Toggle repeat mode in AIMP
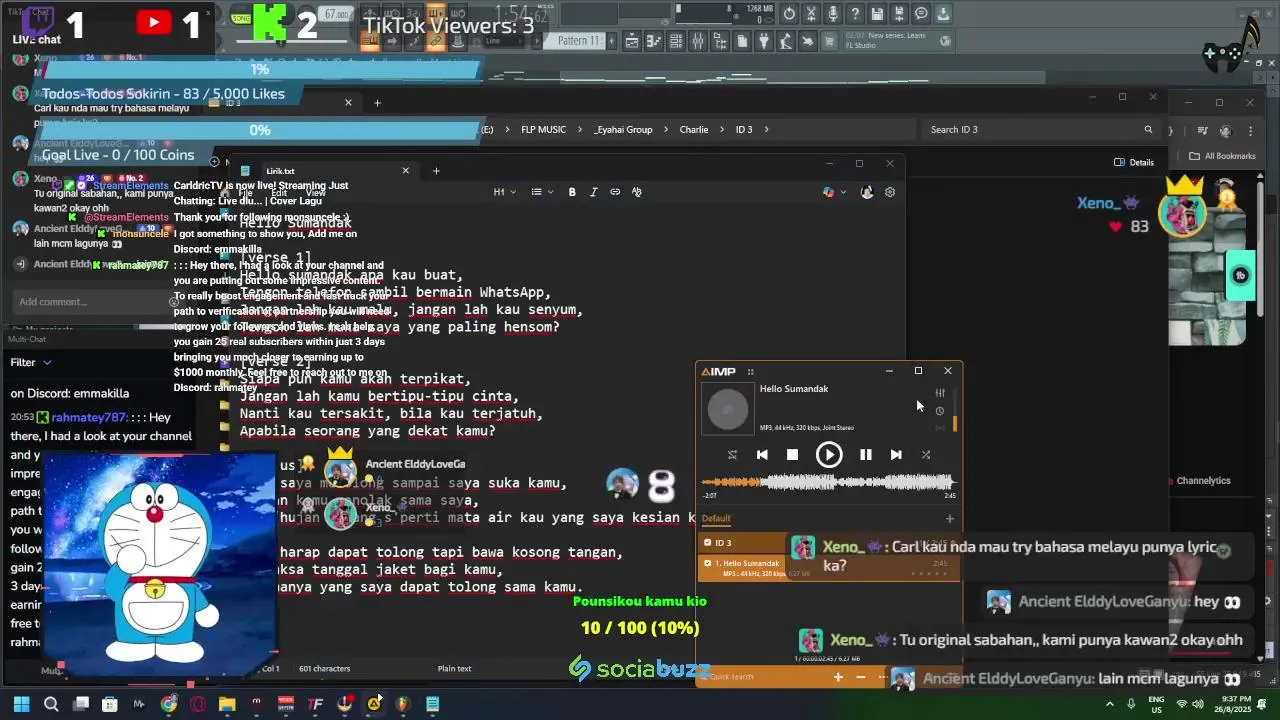1280x720 pixels. tap(732, 454)
